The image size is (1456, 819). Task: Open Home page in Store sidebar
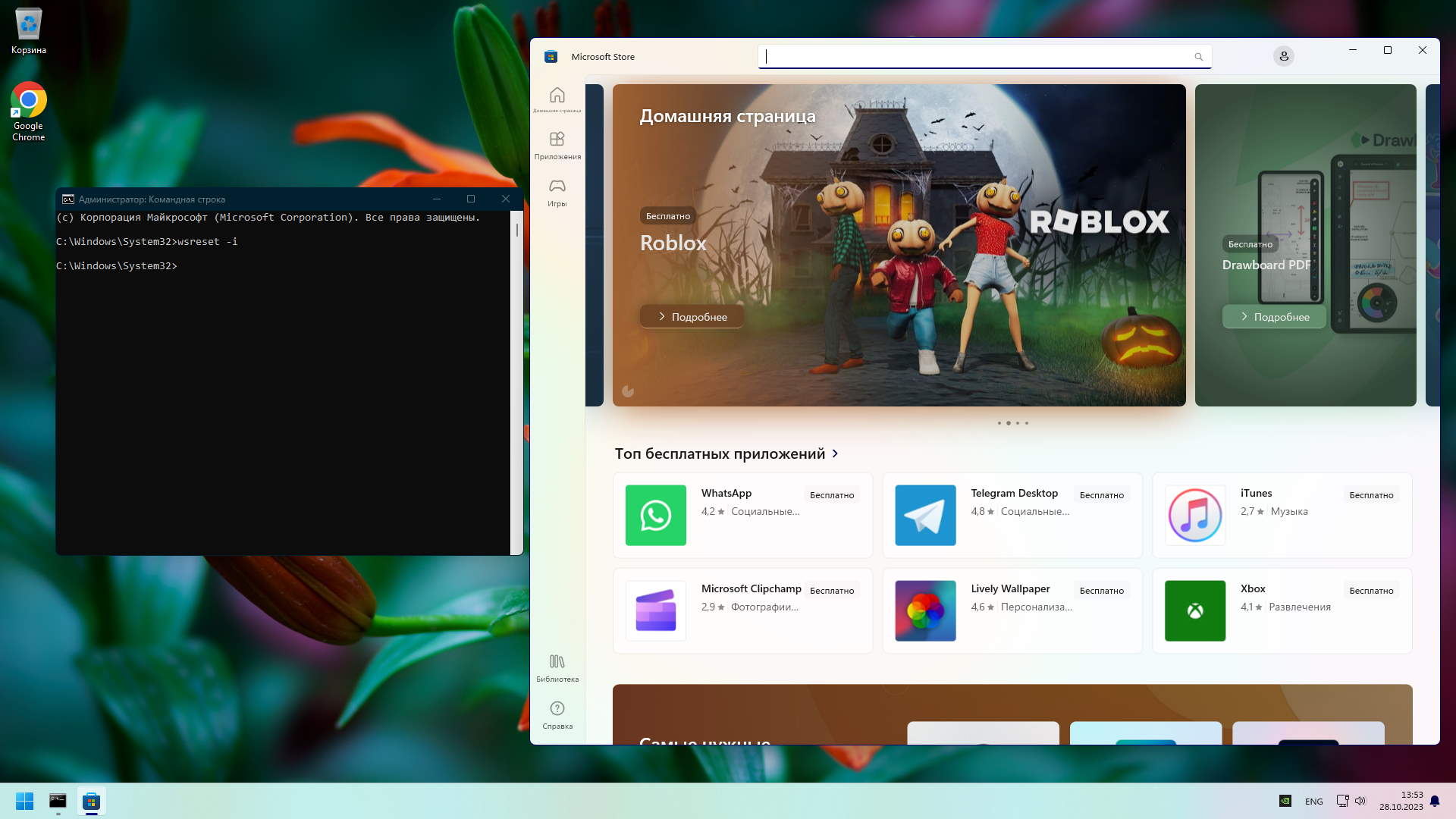pyautogui.click(x=557, y=99)
